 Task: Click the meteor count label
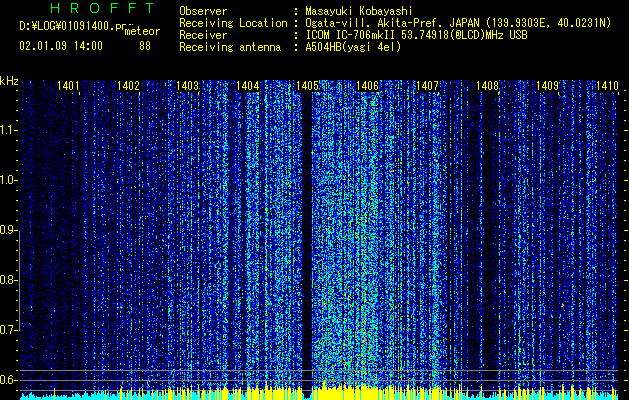(142, 31)
